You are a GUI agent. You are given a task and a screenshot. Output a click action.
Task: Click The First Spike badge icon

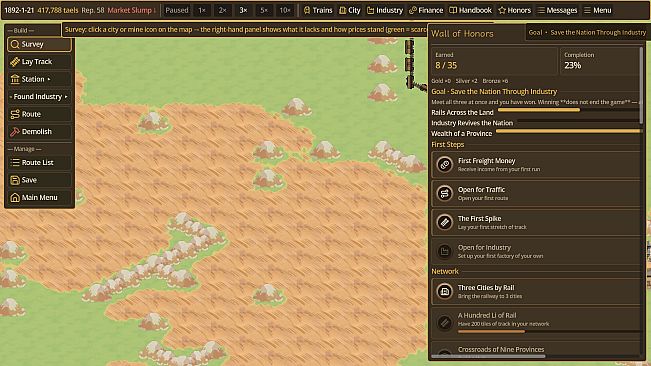[444, 222]
